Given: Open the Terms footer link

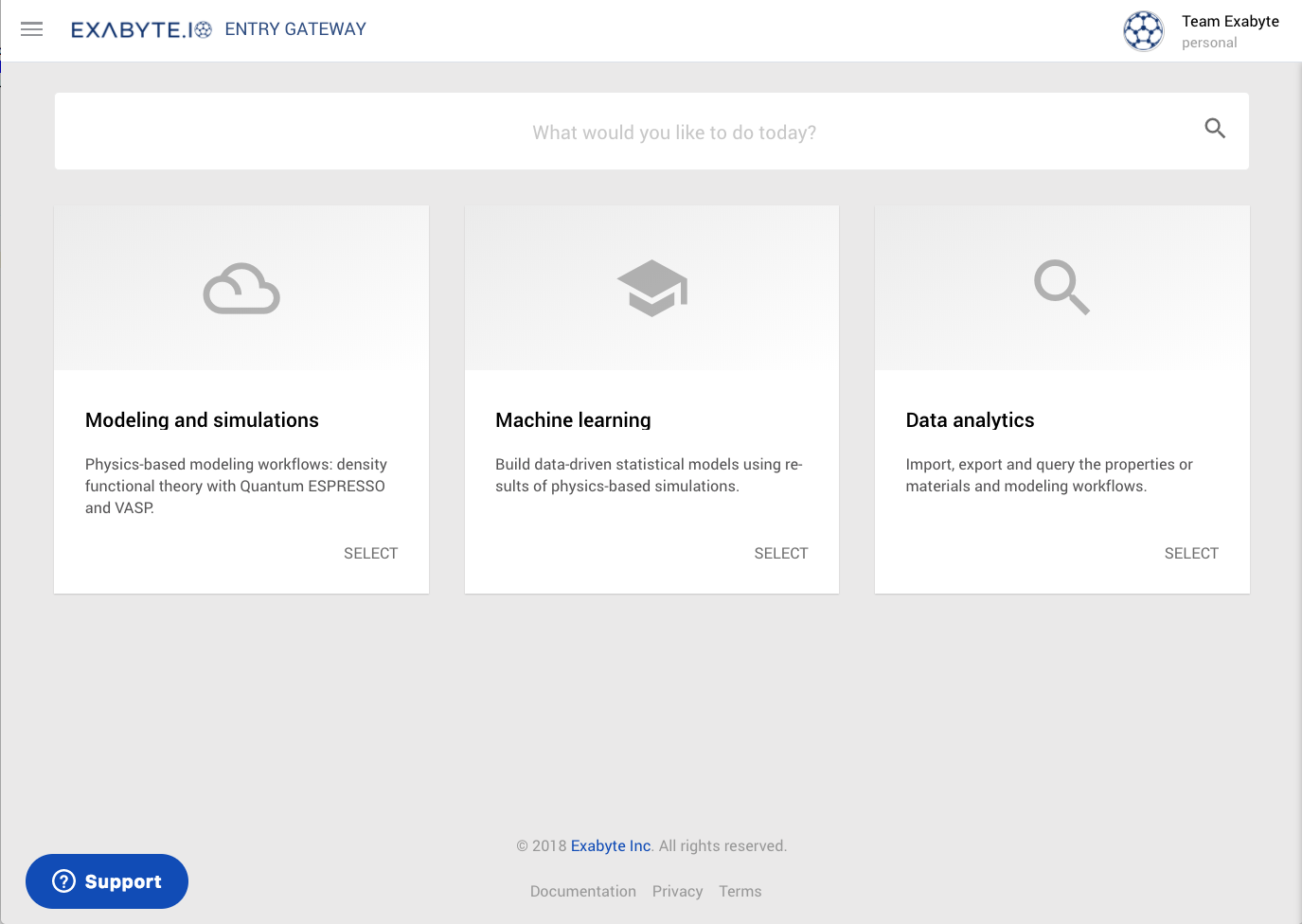Looking at the screenshot, I should click(x=740, y=891).
